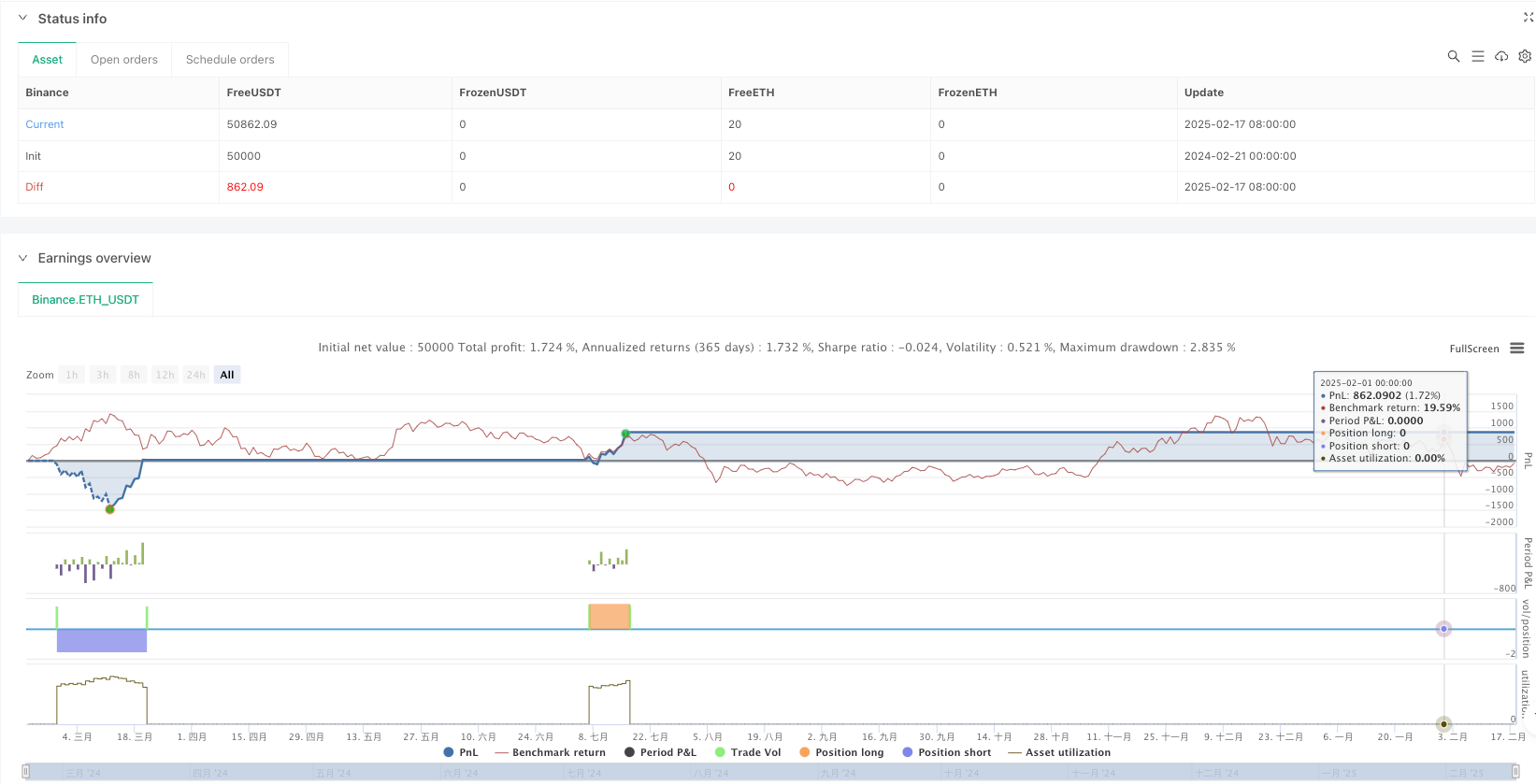
Task: Collapse the Status info section
Action: [23, 19]
